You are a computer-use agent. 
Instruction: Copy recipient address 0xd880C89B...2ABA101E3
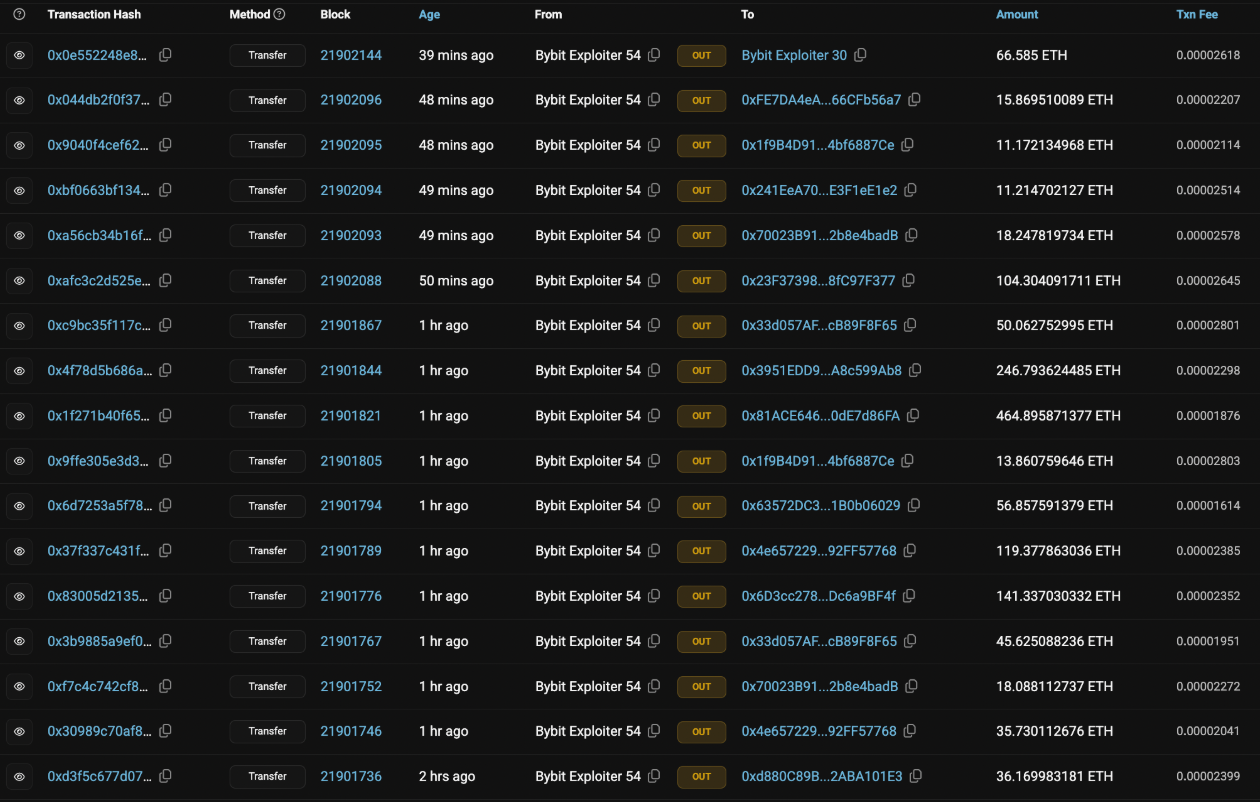click(915, 776)
